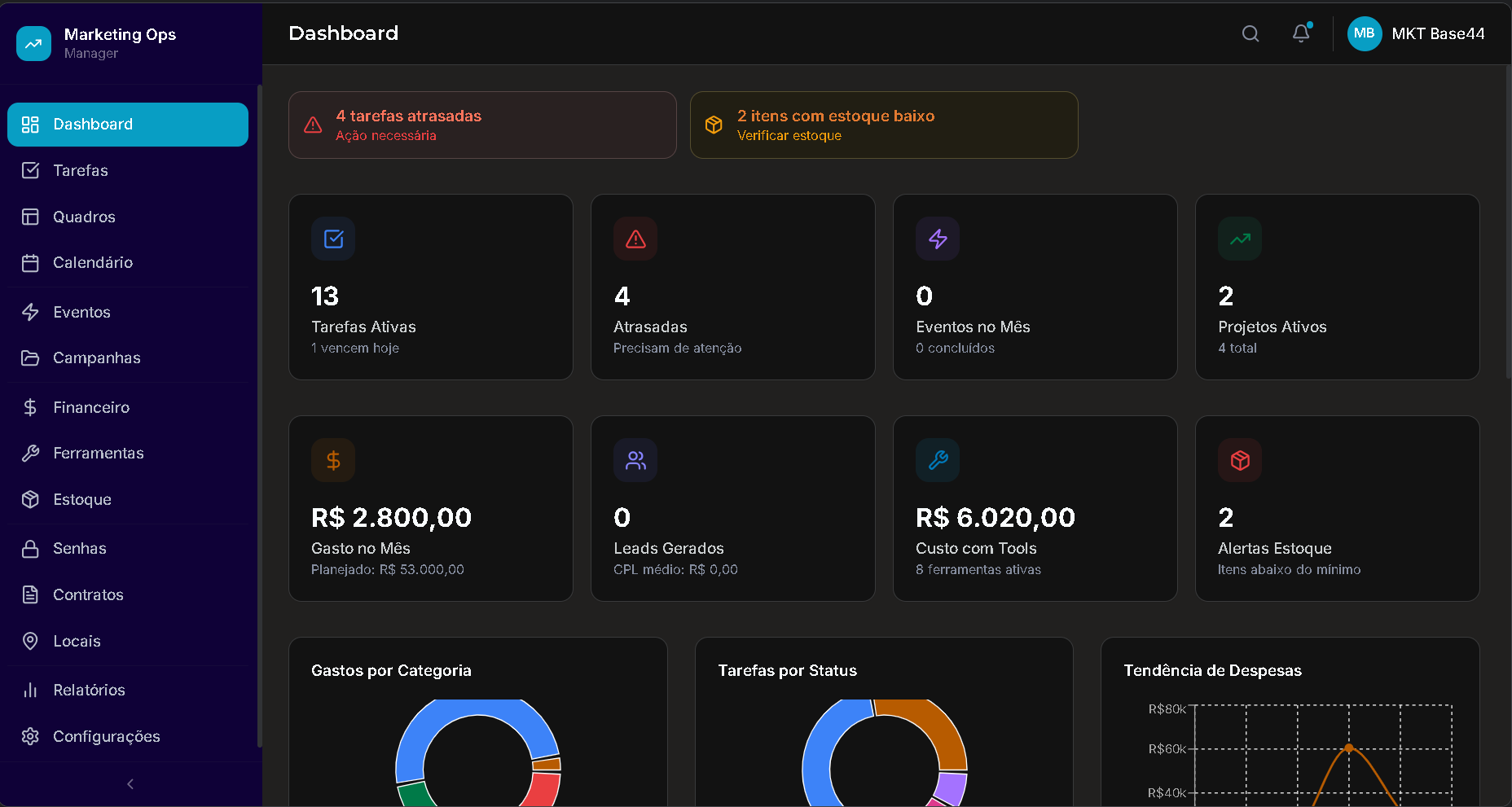
Task: Click the Gasto no Mês dollar icon
Action: tap(333, 460)
